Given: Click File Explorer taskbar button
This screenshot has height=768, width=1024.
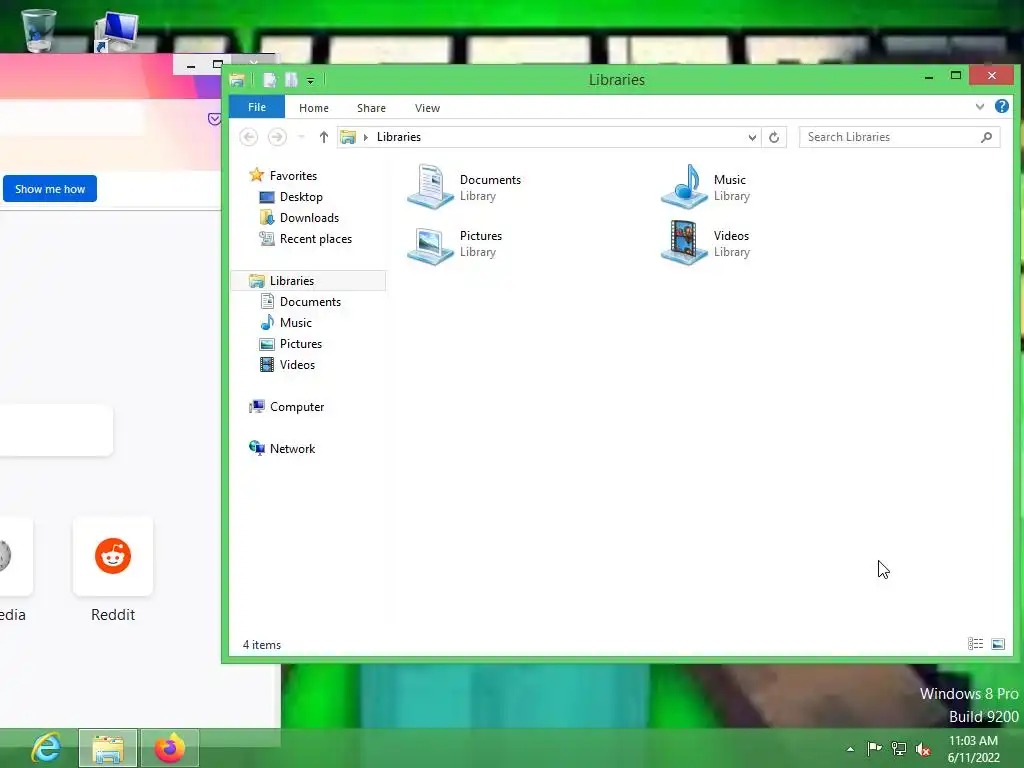Looking at the screenshot, I should click(x=108, y=748).
